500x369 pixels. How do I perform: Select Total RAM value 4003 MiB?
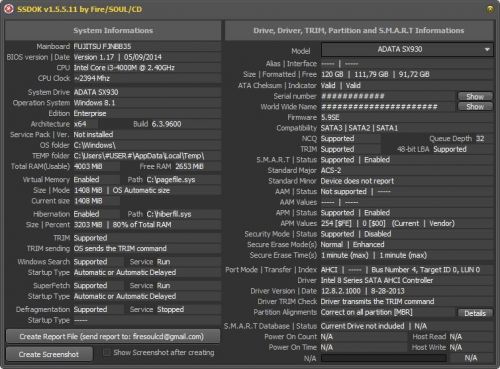(x=88, y=166)
